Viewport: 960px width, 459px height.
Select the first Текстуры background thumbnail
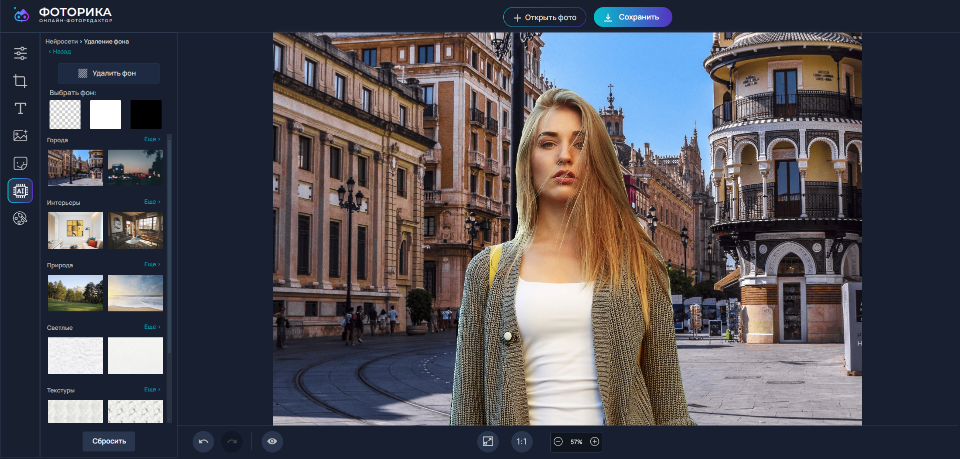[75, 411]
